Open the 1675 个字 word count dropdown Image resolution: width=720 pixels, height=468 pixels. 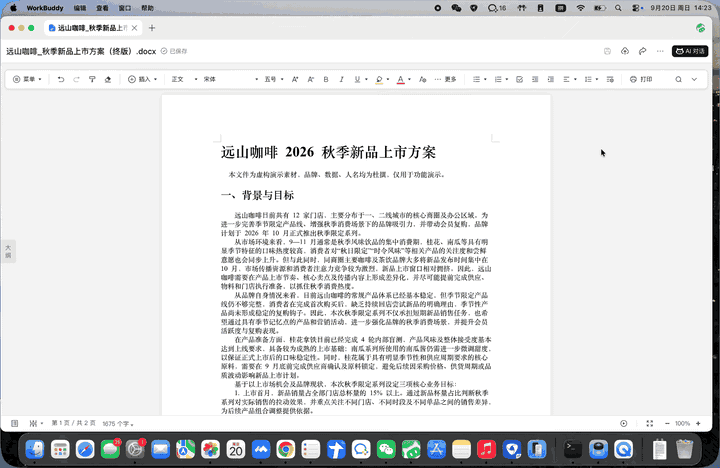pos(118,424)
